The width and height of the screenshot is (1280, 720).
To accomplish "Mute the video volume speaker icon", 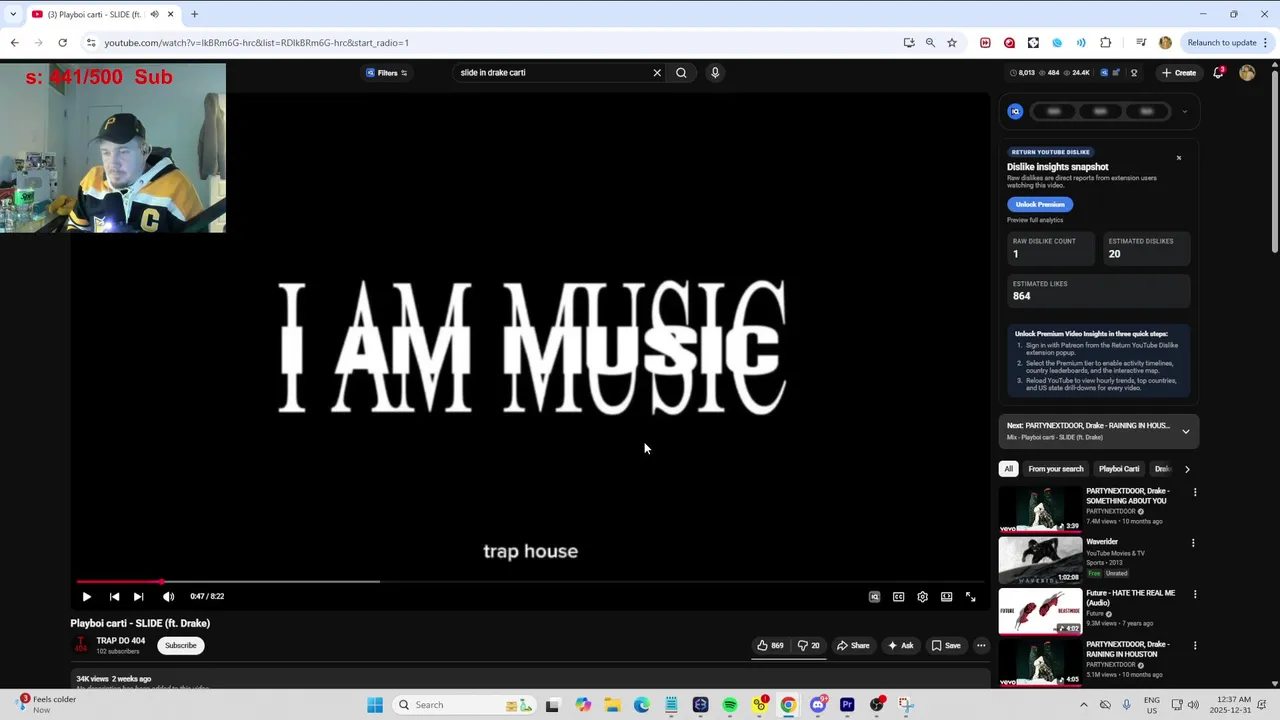I will click(168, 597).
